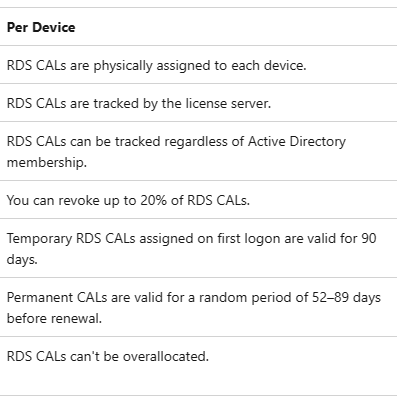397x396 pixels.
Task: Click the words 'before renewal.'
Action: point(54,318)
